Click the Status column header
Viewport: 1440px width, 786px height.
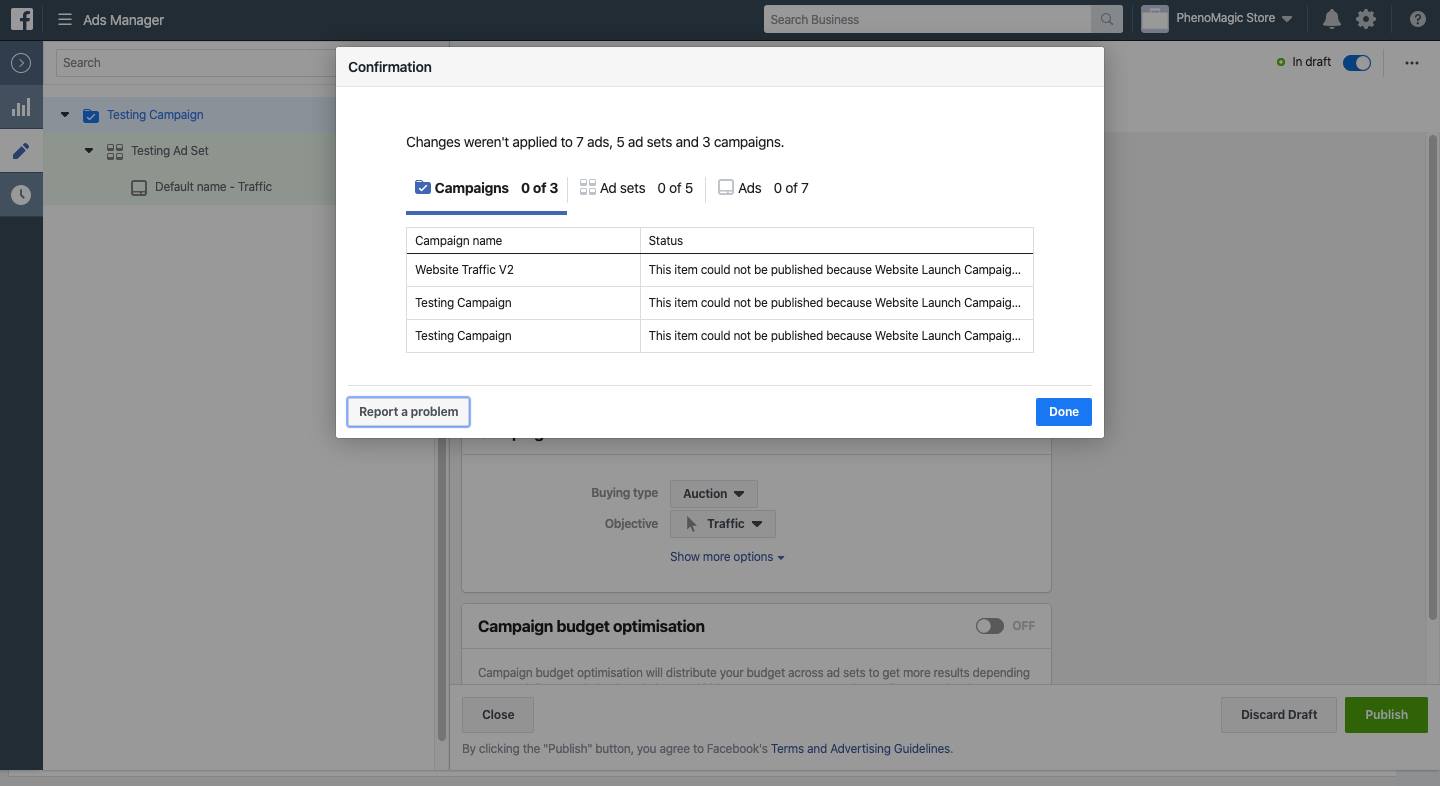[x=836, y=241]
